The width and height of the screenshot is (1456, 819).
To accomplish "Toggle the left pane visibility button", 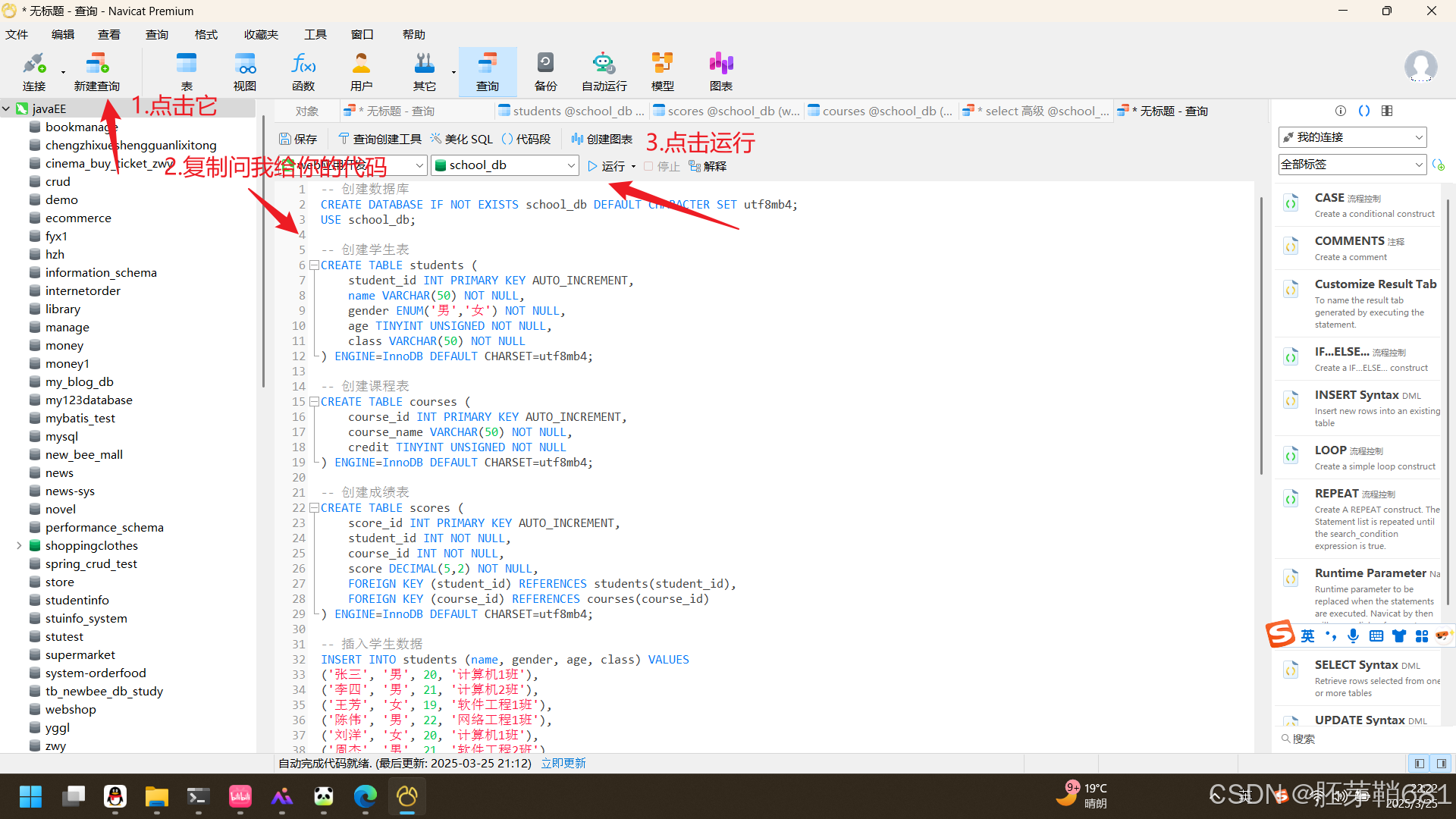I will click(1419, 764).
